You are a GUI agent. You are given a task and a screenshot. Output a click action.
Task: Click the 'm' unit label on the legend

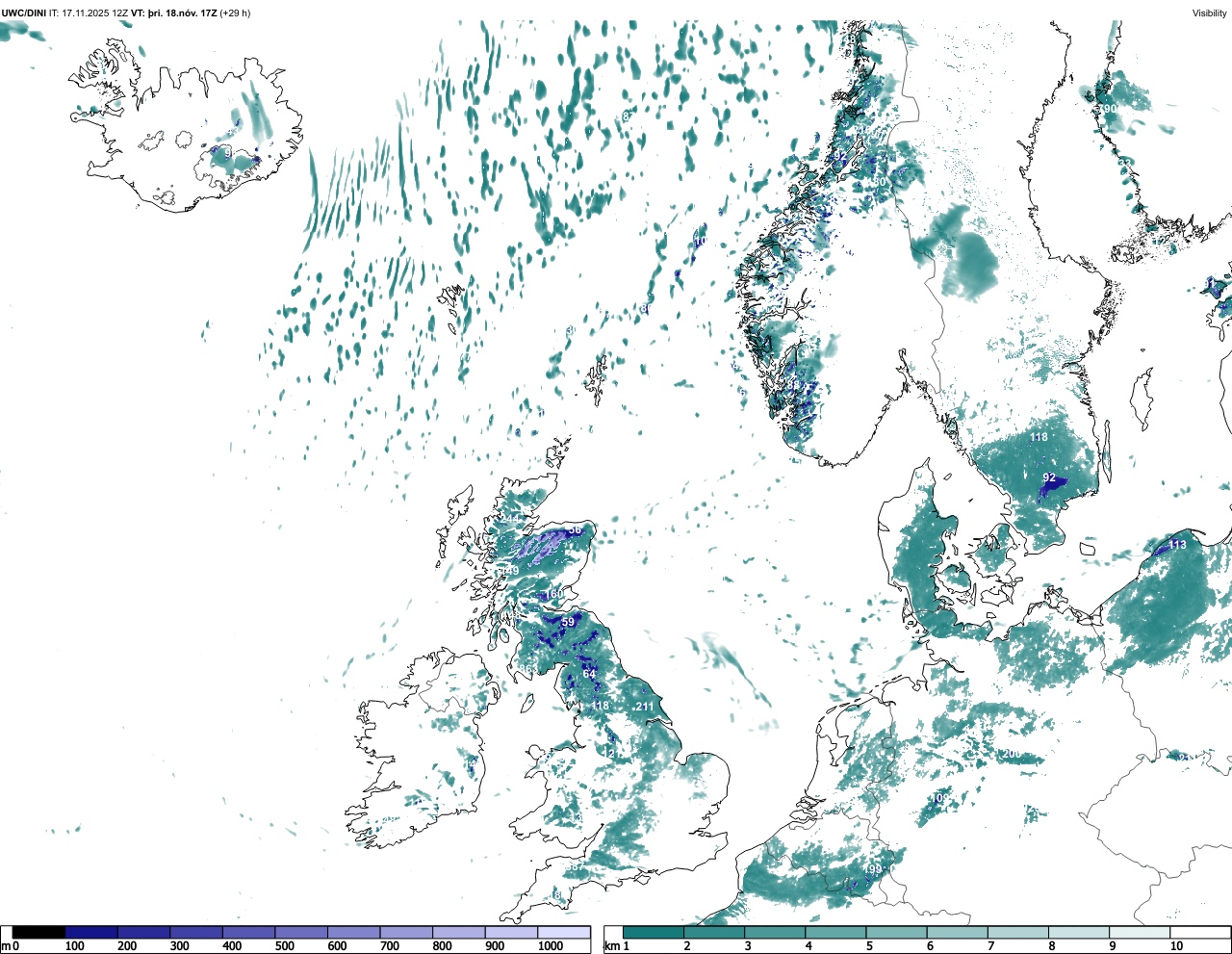tap(5, 946)
